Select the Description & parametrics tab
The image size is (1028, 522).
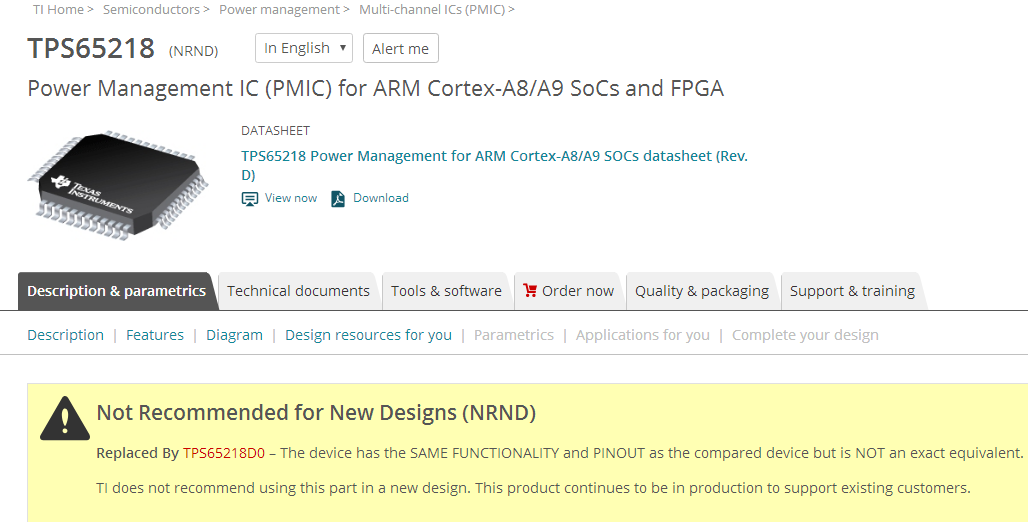tap(116, 291)
